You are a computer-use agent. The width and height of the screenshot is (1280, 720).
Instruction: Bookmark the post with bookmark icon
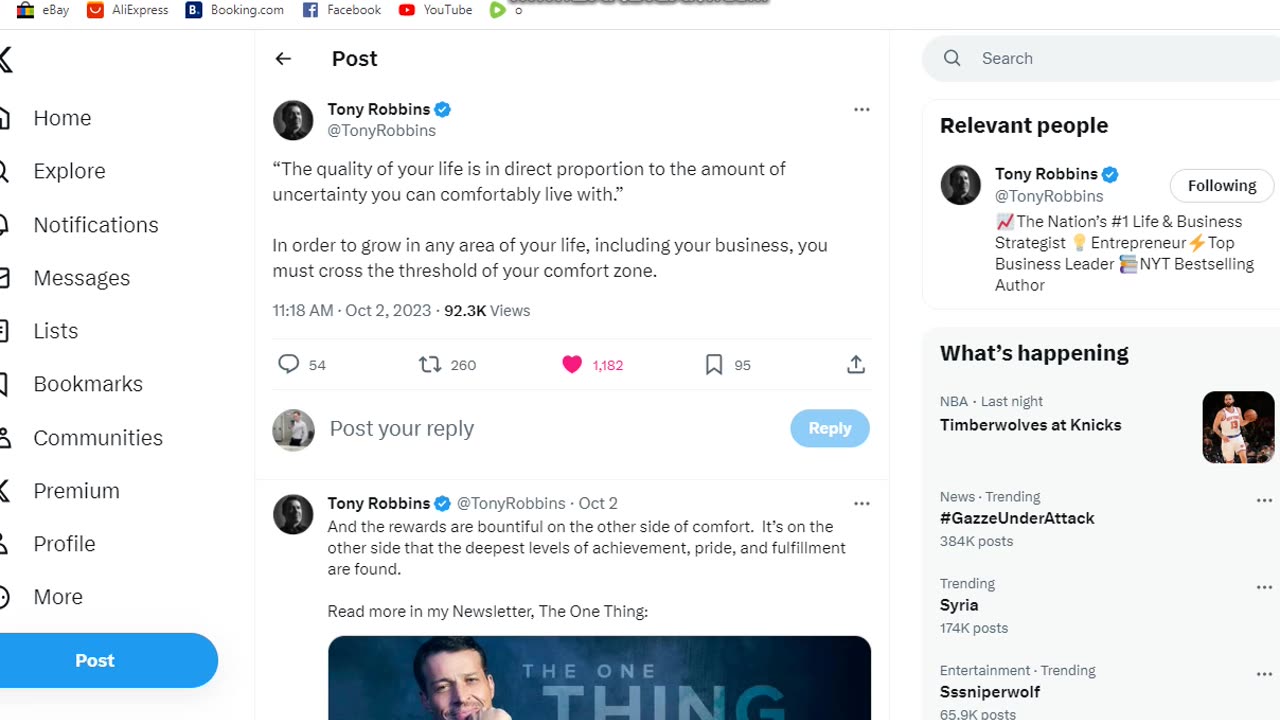(714, 364)
